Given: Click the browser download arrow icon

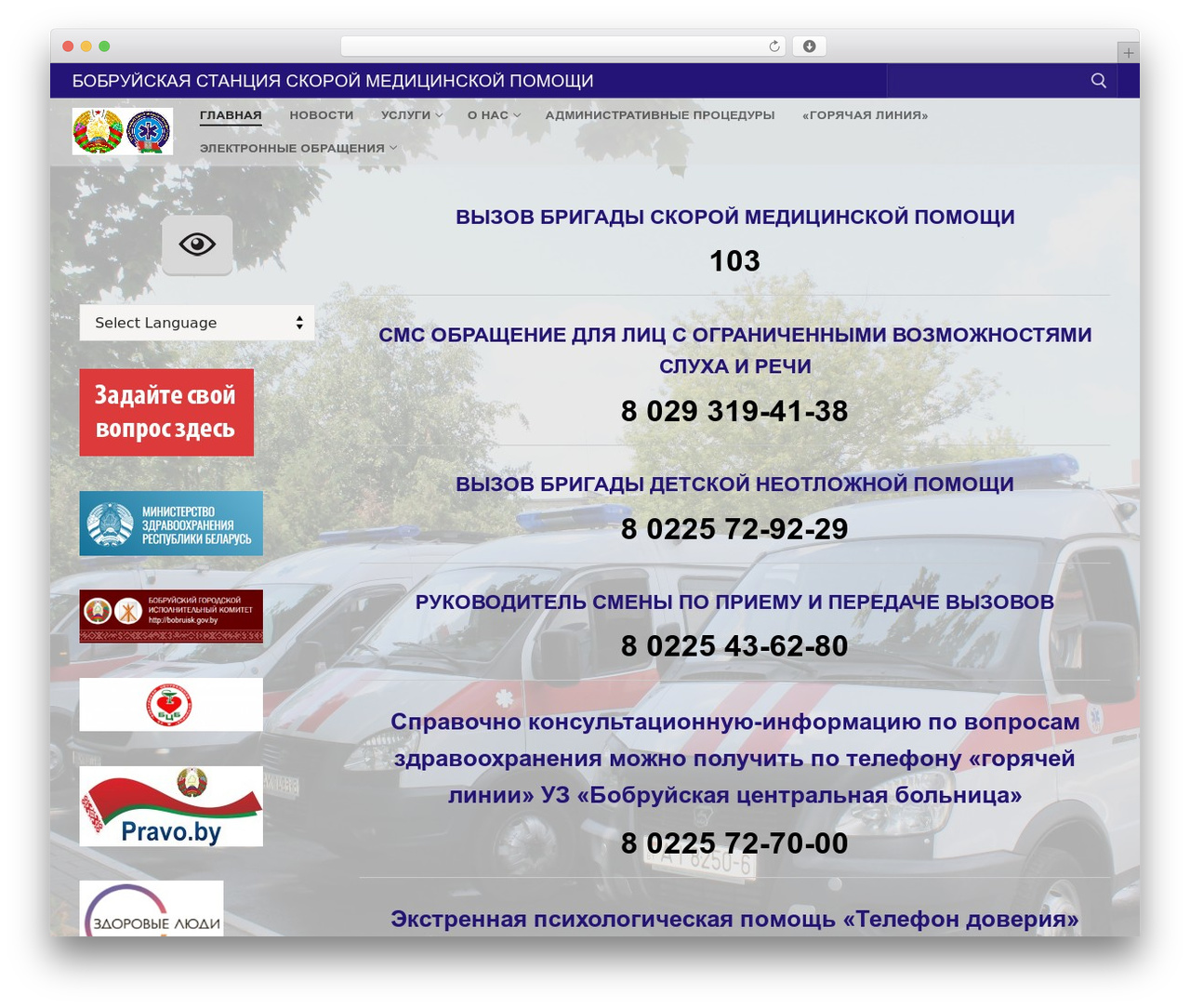Looking at the screenshot, I should click(809, 46).
